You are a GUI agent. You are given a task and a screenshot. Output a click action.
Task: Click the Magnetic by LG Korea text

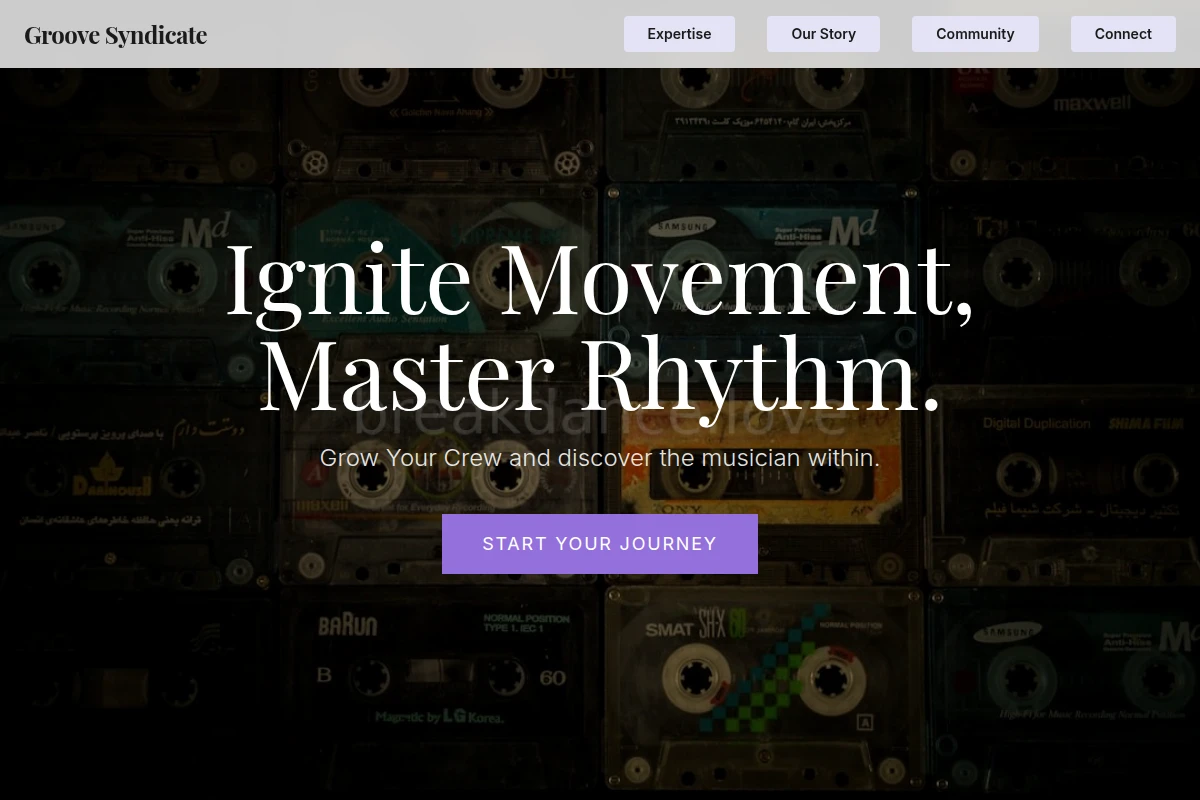(x=440, y=717)
